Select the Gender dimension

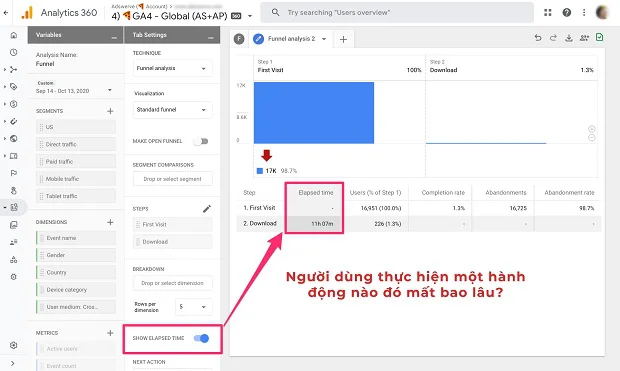pos(76,255)
